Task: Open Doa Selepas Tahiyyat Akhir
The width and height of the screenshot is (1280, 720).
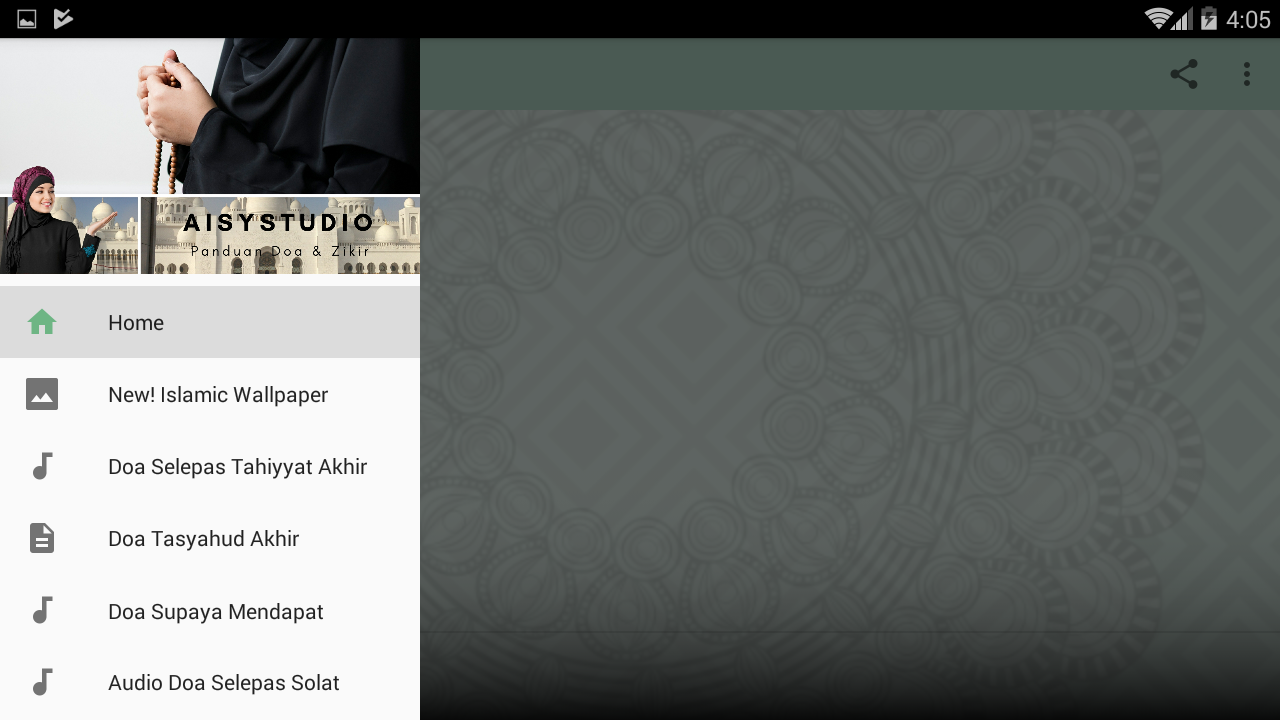Action: (x=210, y=466)
